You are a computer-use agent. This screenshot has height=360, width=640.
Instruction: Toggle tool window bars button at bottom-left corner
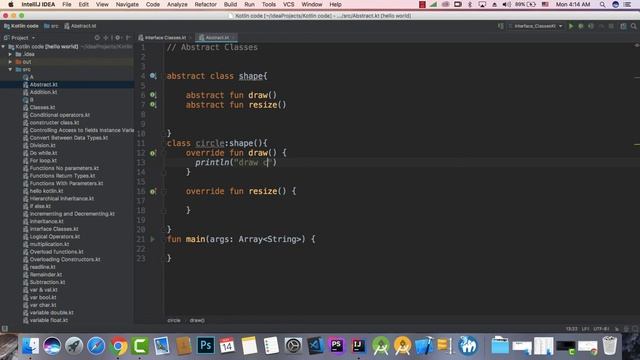4,329
